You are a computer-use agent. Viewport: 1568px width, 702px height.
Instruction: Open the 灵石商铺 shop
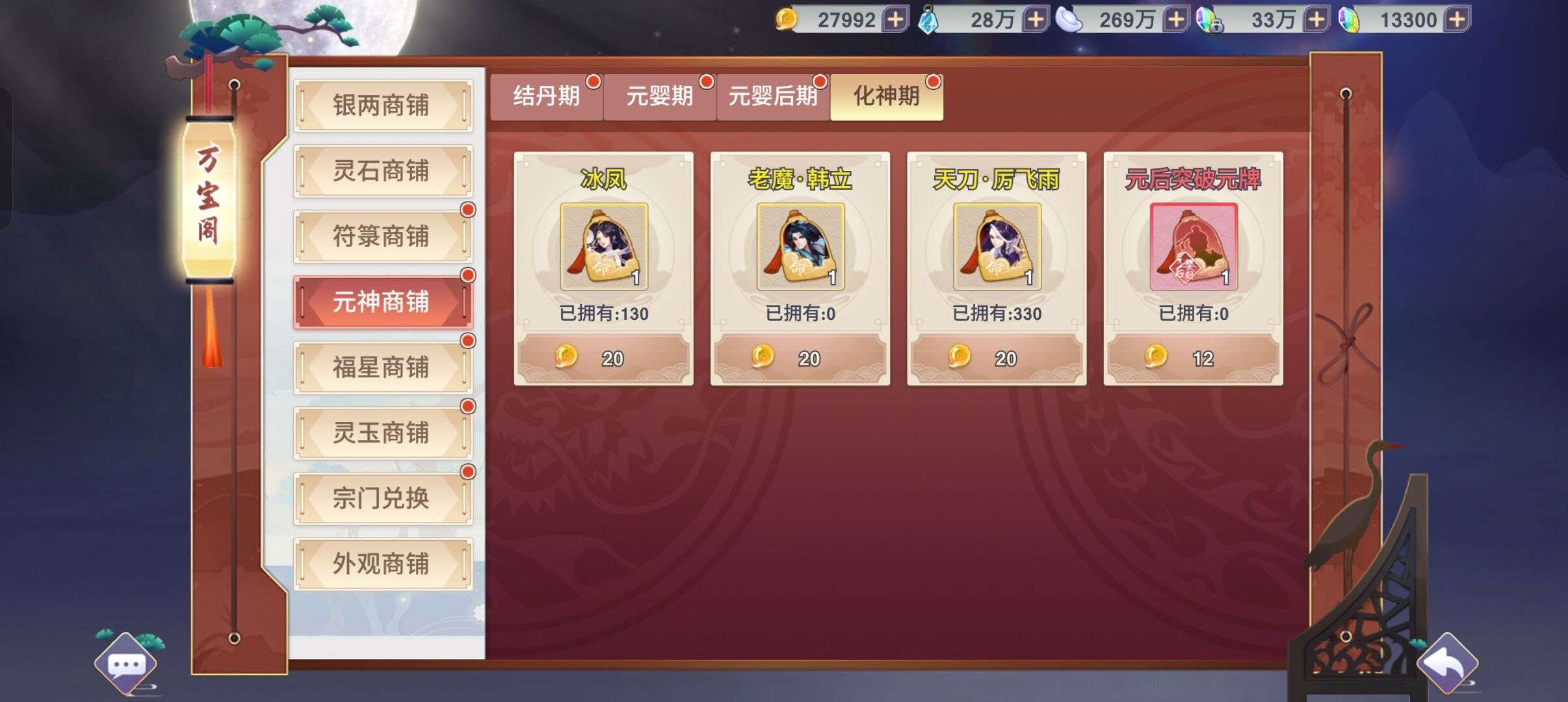(382, 171)
